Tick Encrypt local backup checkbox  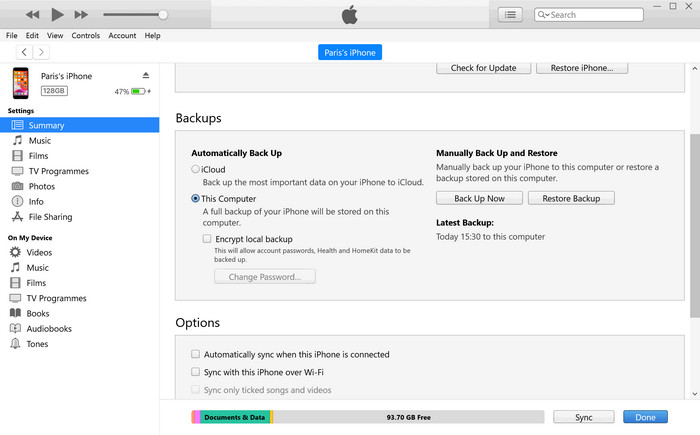(x=207, y=238)
